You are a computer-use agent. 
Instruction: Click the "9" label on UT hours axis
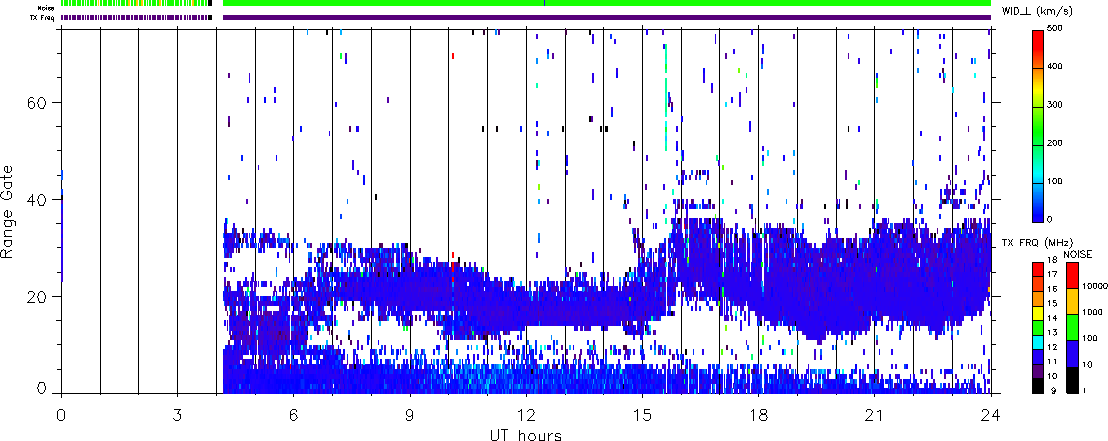[410, 414]
